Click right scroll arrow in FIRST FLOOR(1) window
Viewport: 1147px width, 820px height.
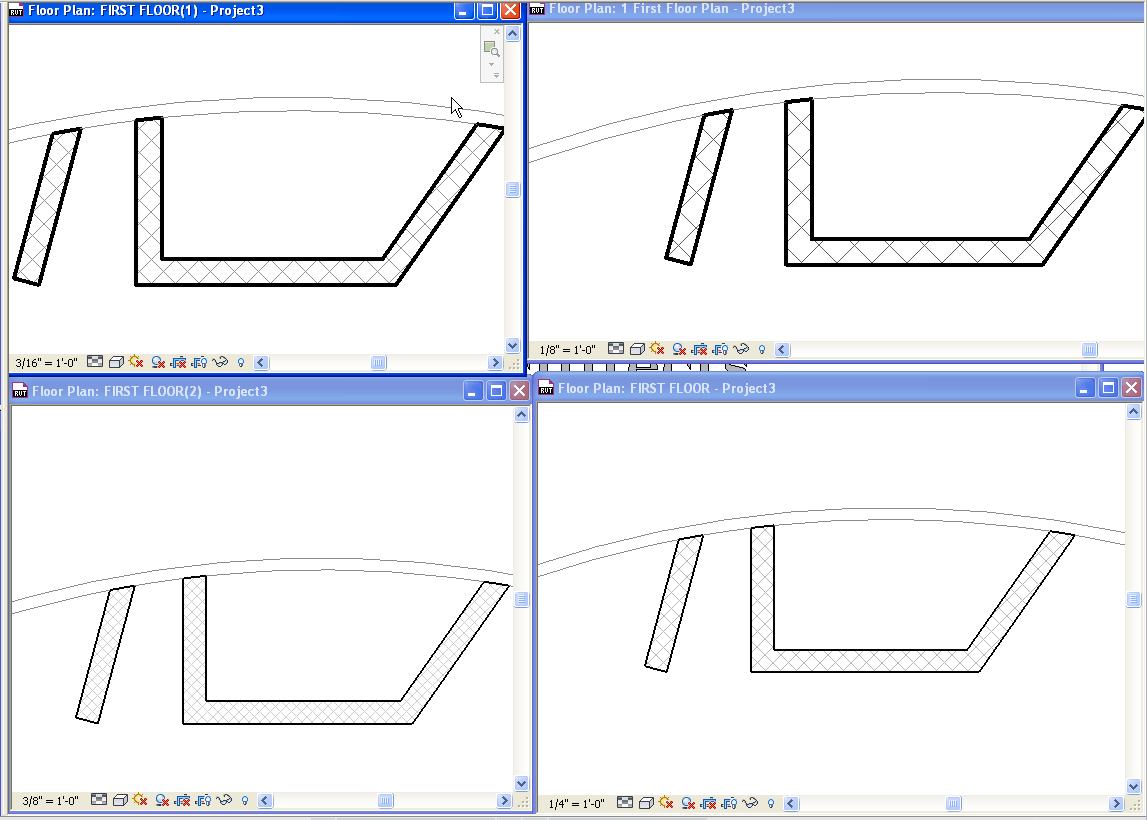[495, 363]
